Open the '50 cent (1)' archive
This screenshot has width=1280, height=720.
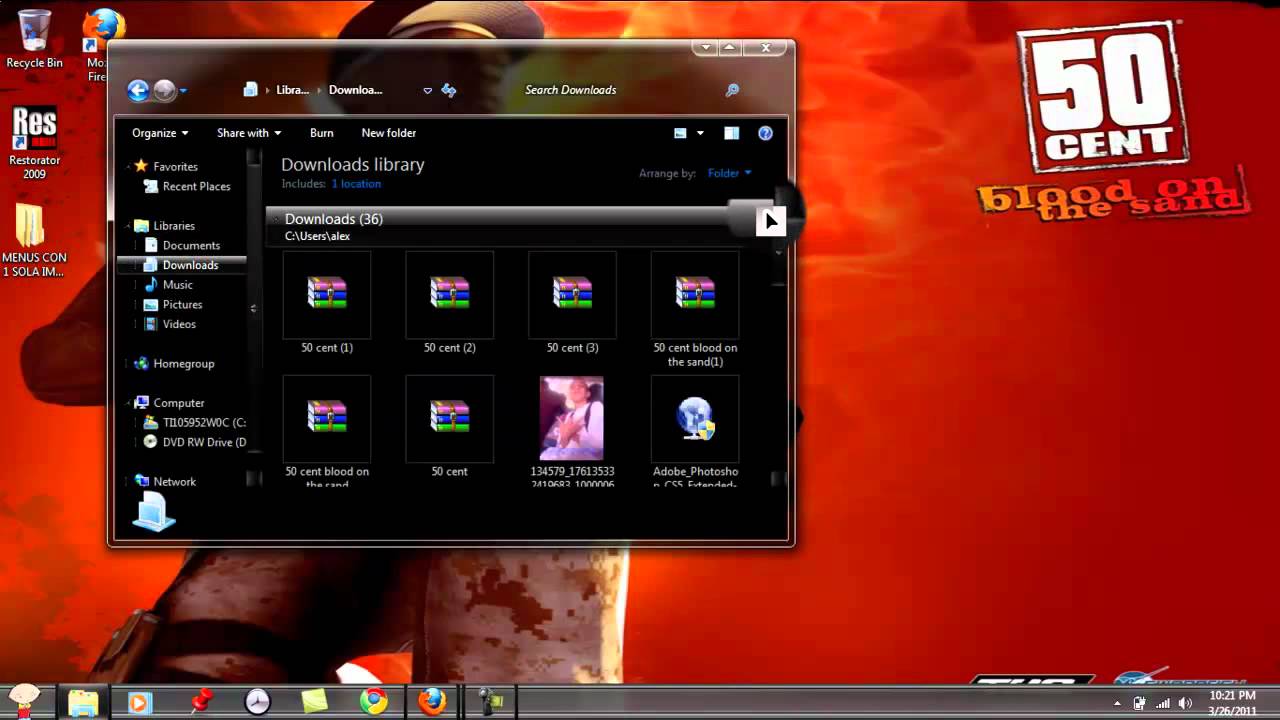(327, 295)
